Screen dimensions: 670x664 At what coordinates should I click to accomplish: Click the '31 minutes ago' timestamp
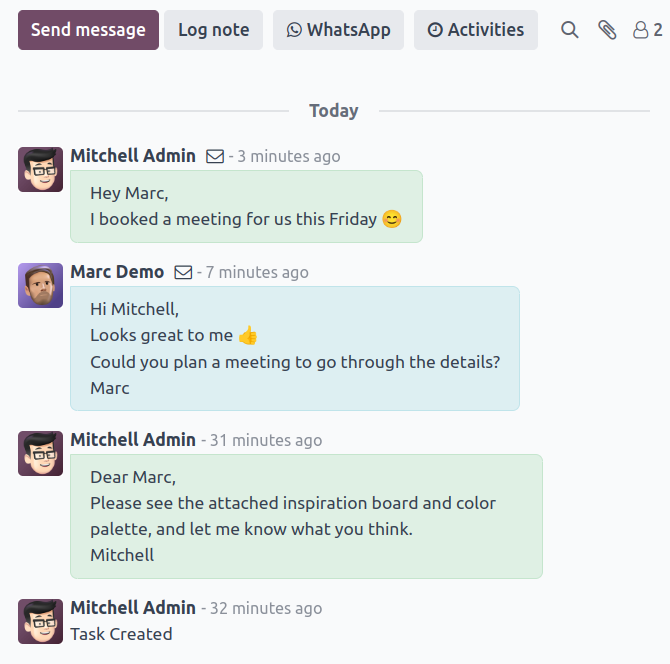pyautogui.click(x=266, y=440)
